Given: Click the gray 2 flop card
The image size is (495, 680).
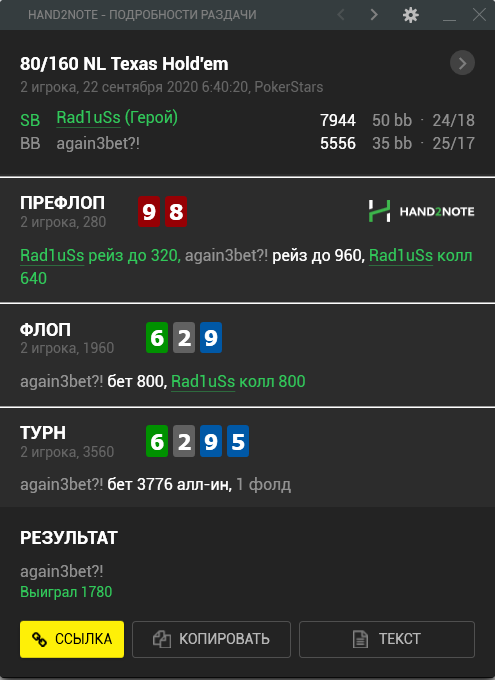Looking at the screenshot, I should [184, 337].
